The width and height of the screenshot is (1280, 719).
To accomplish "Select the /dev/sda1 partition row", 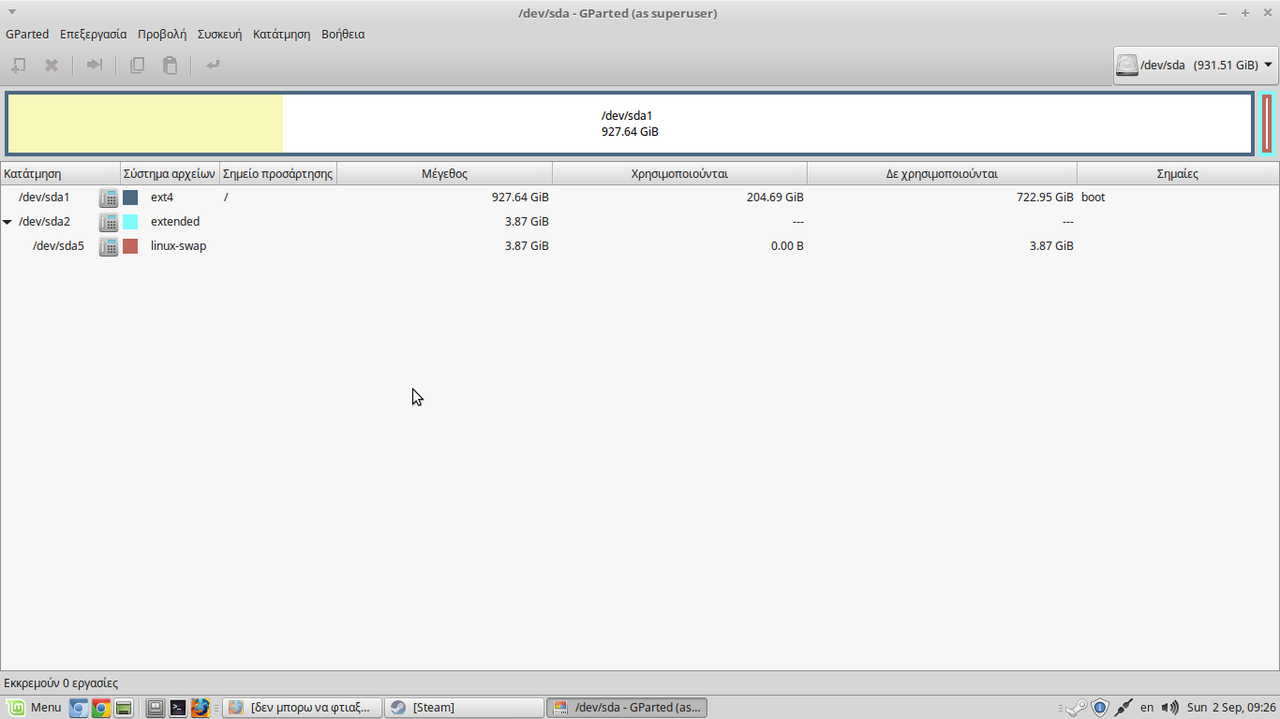I will pos(640,197).
